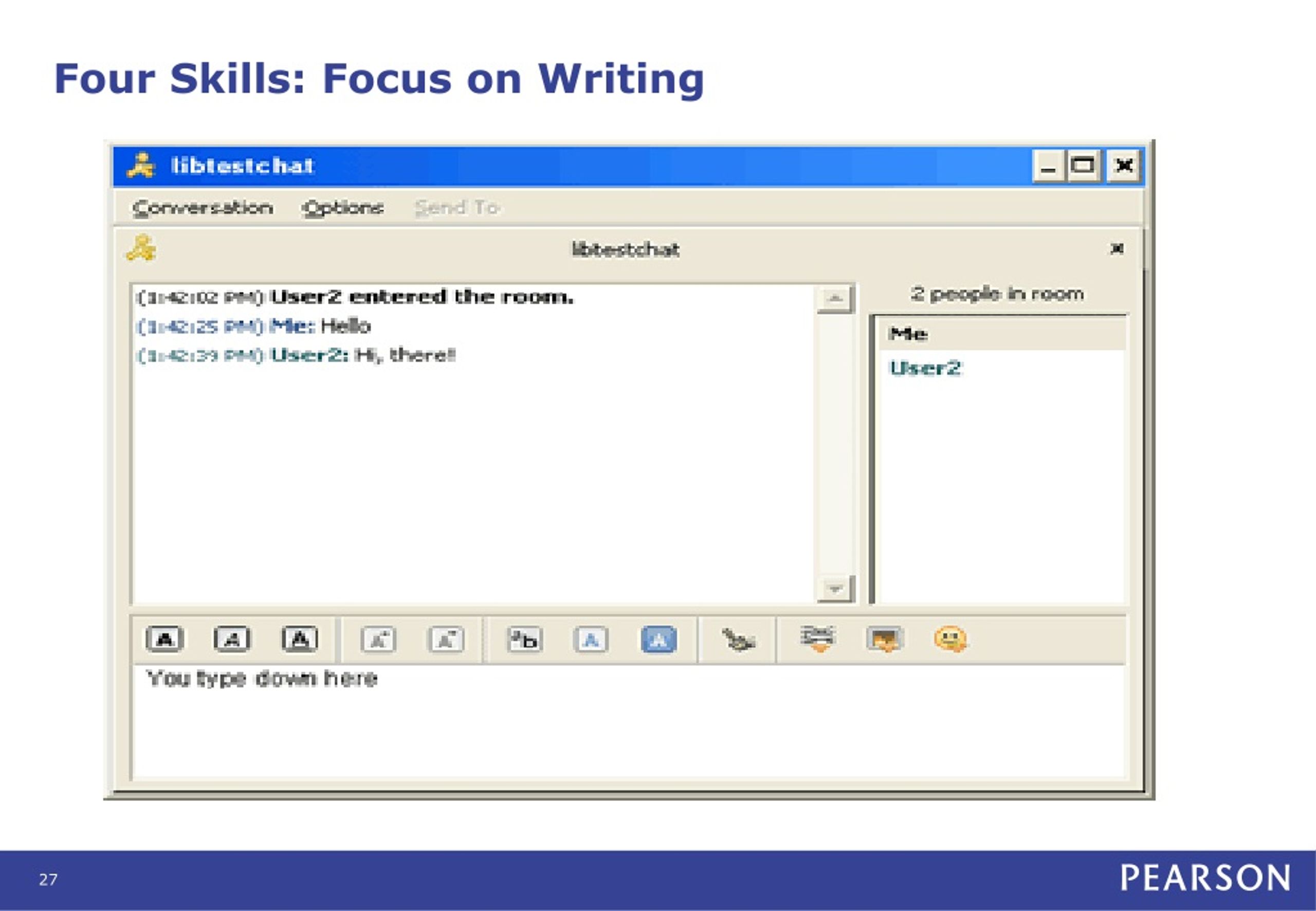1316x911 pixels.
Task: Click the '2 people in room' label
Action: (998, 294)
